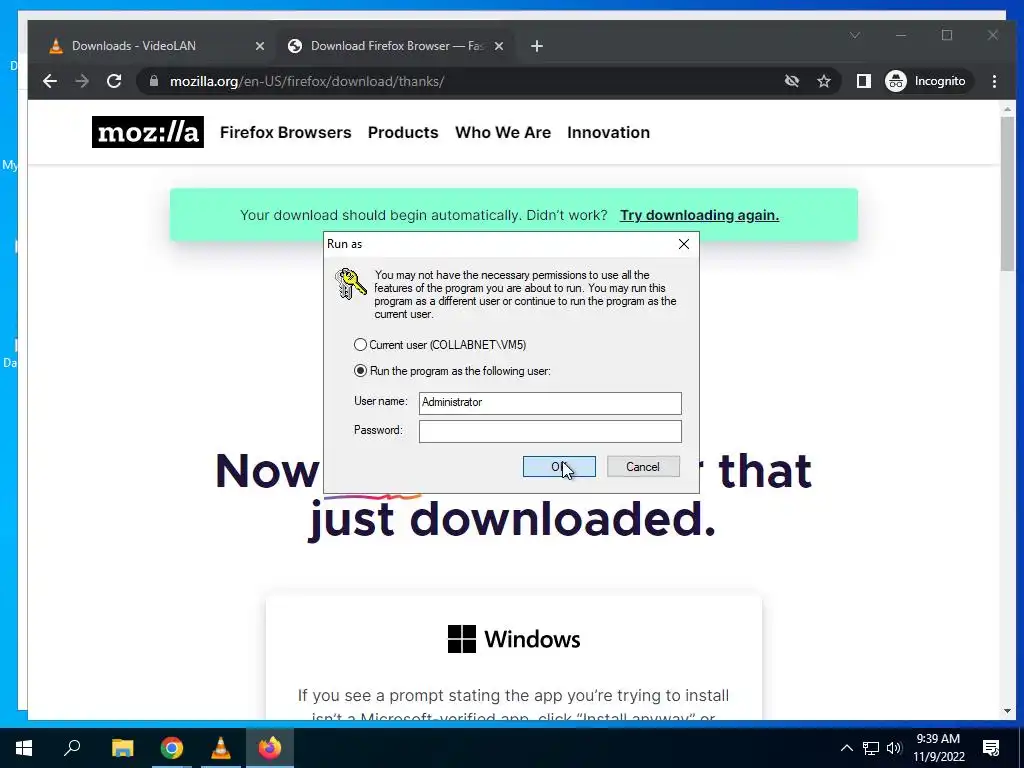This screenshot has width=1024, height=768.
Task: Reload the current page
Action: 114,81
